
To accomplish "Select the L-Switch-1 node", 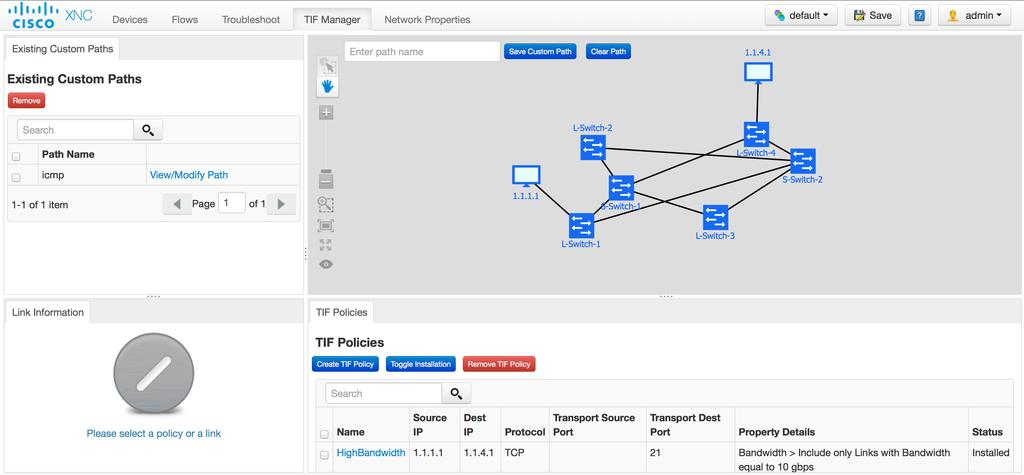I will click(581, 225).
